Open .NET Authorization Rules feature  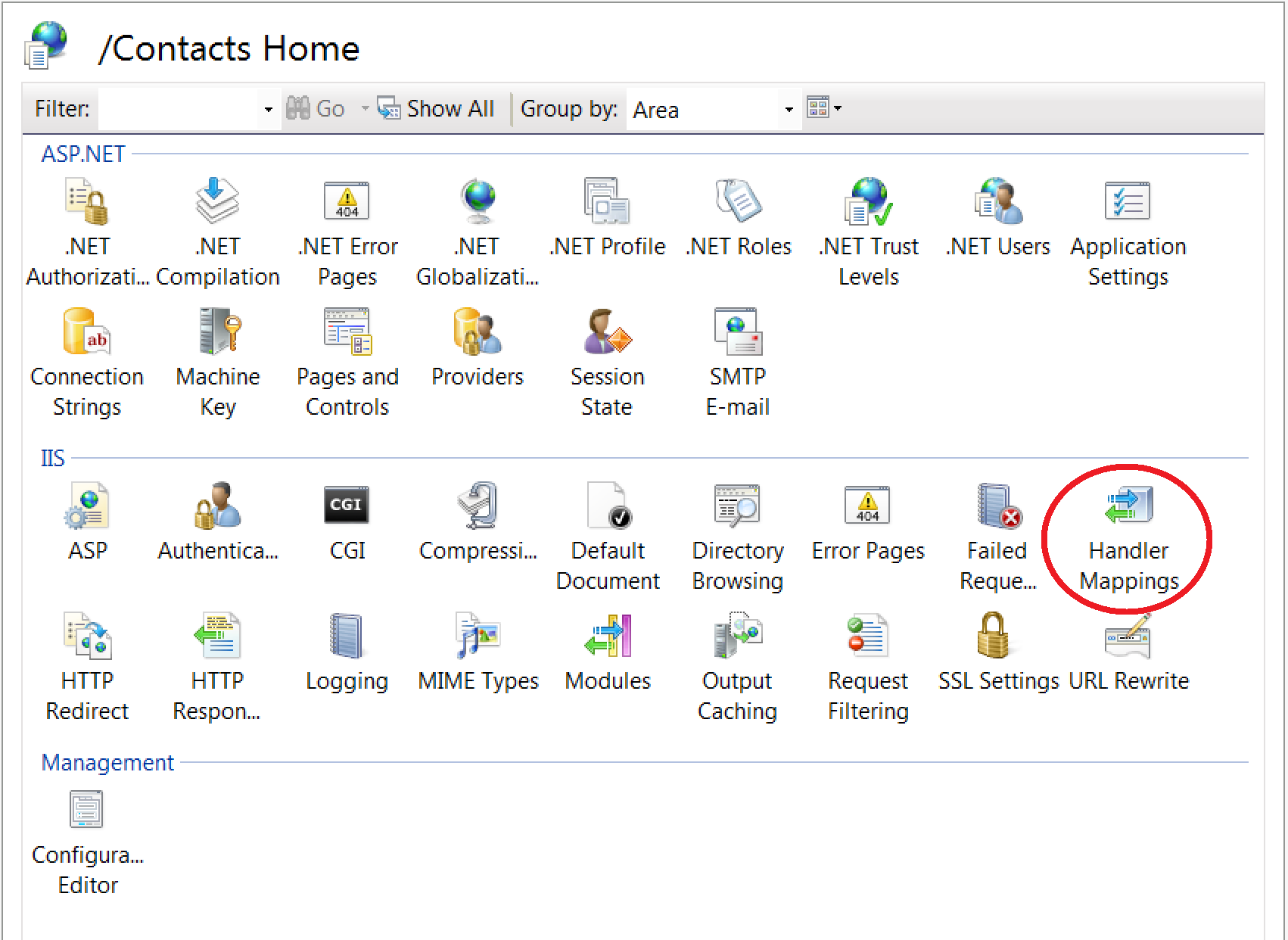(x=87, y=232)
